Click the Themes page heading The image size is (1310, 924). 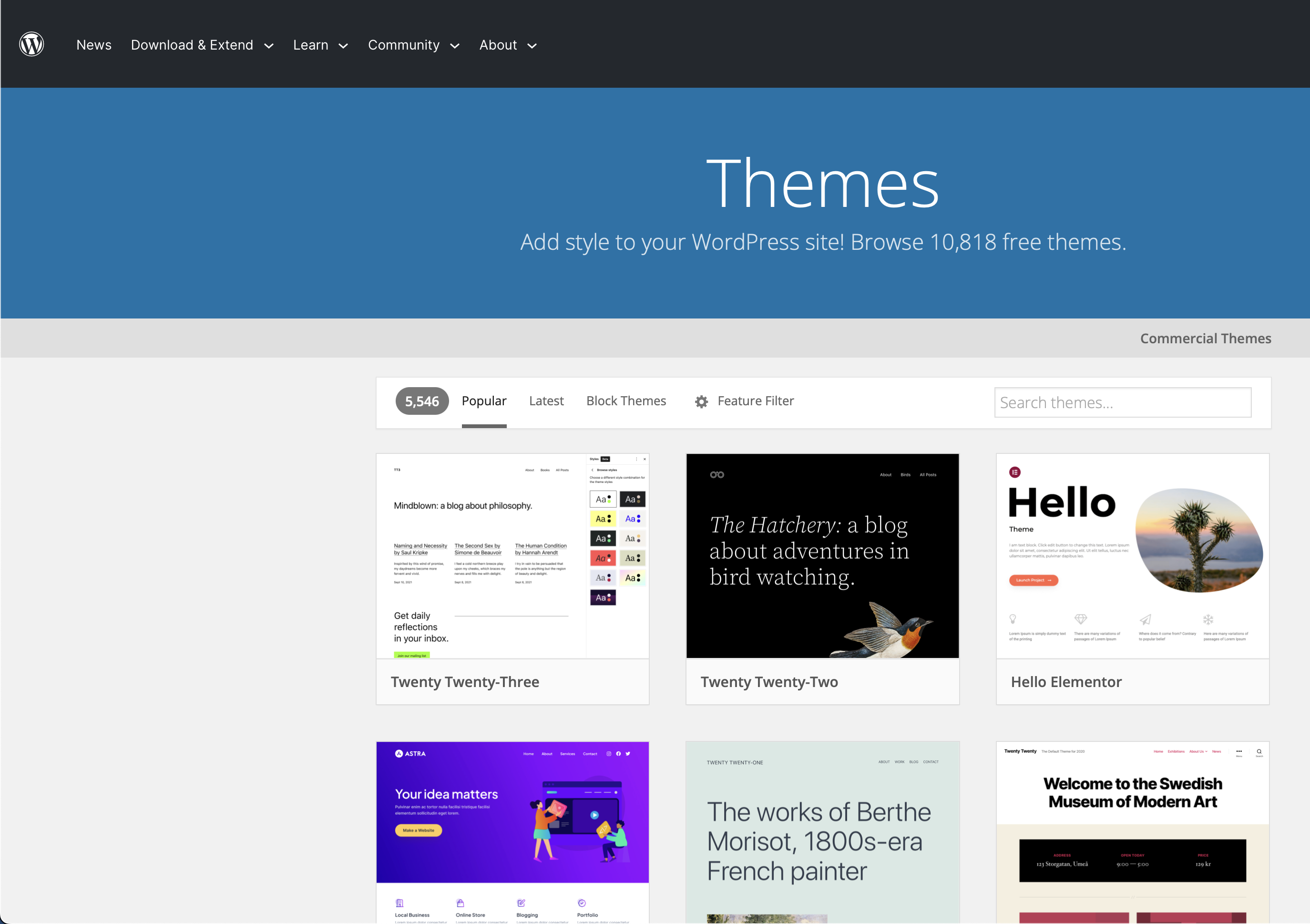(822, 183)
